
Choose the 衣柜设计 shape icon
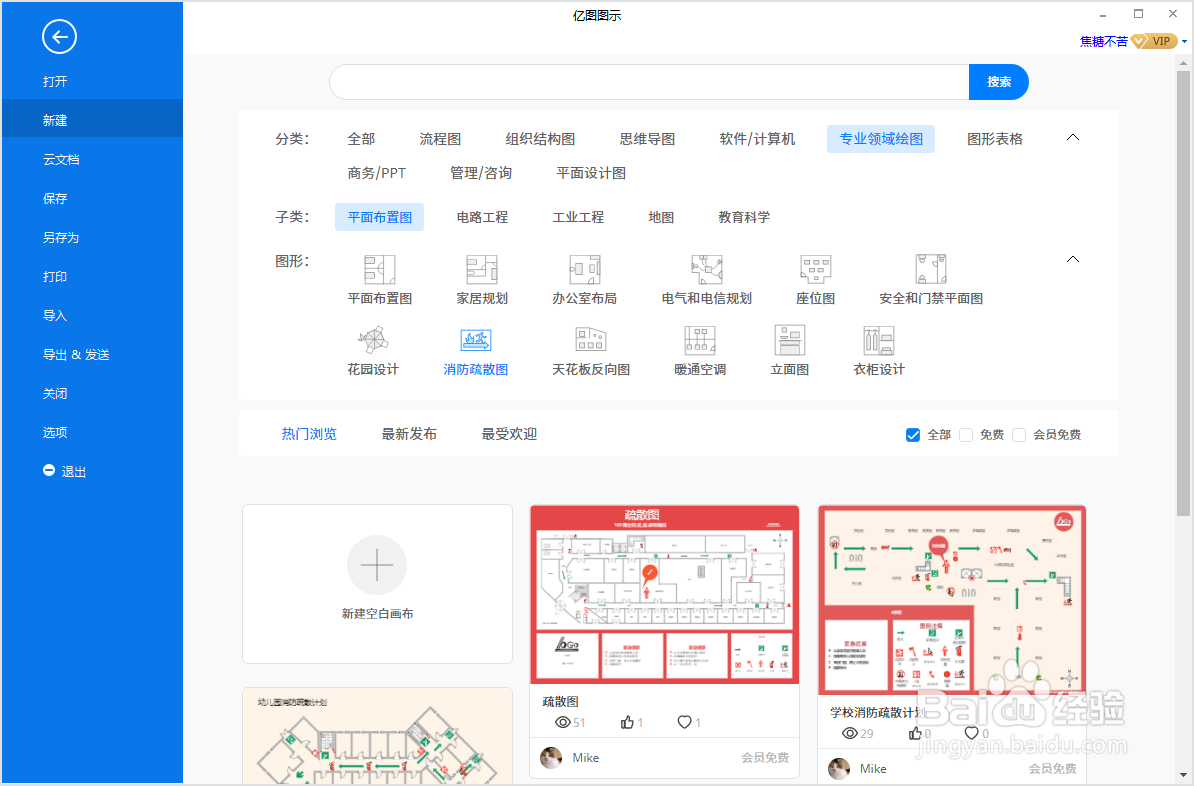[x=879, y=340]
